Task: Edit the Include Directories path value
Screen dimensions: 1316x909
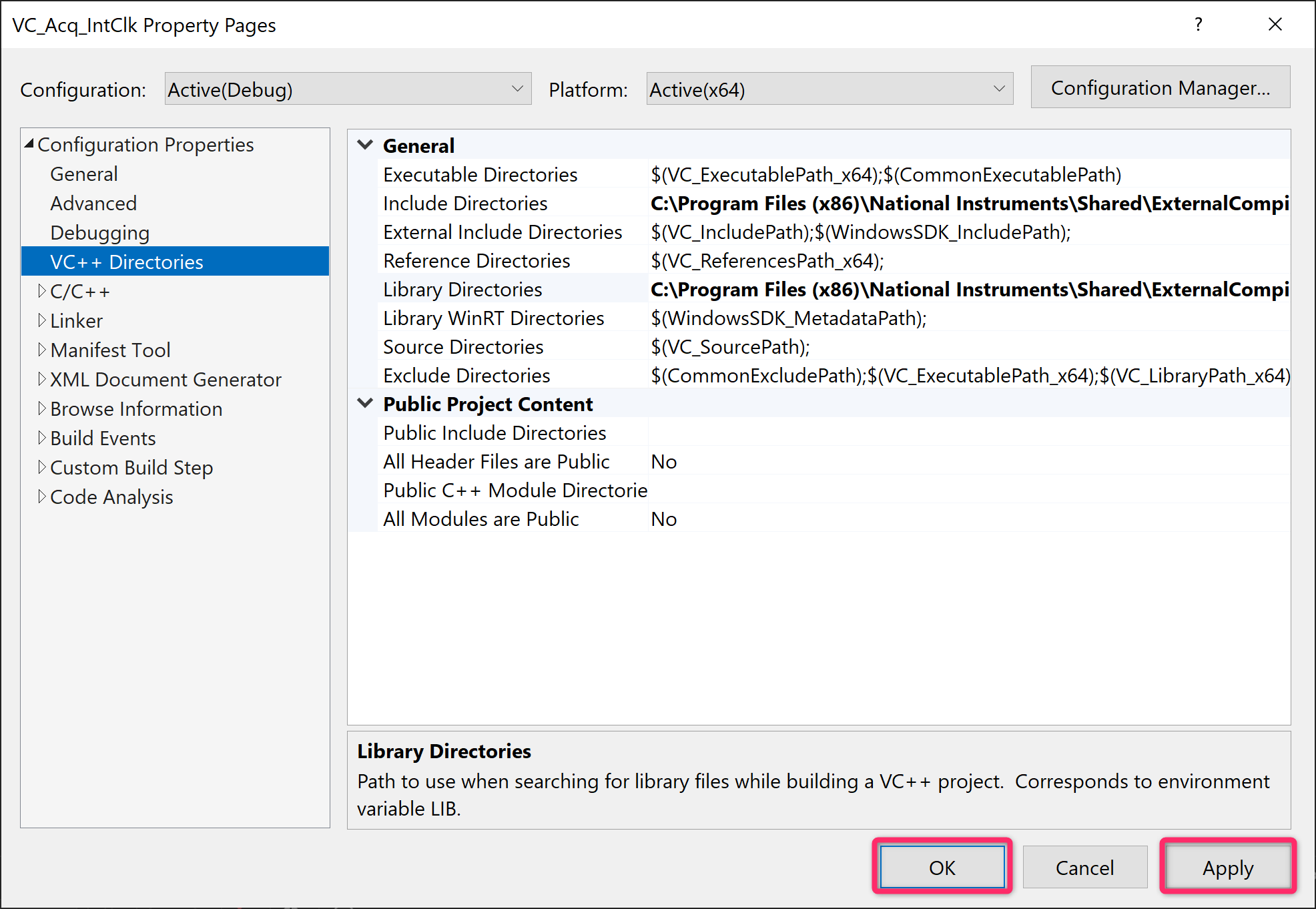Action: pyautogui.click(x=969, y=204)
